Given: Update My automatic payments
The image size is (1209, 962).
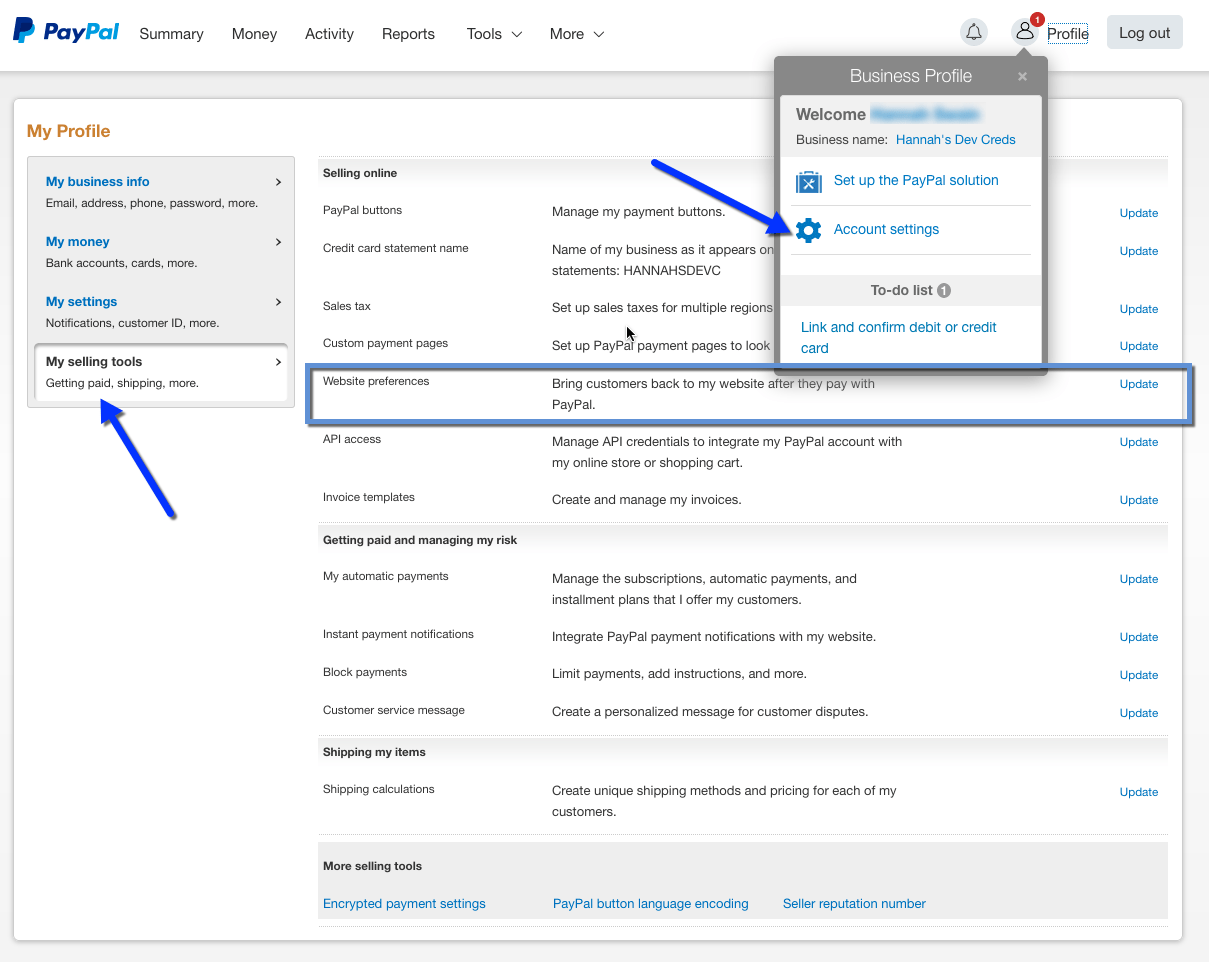Looking at the screenshot, I should click(1139, 579).
